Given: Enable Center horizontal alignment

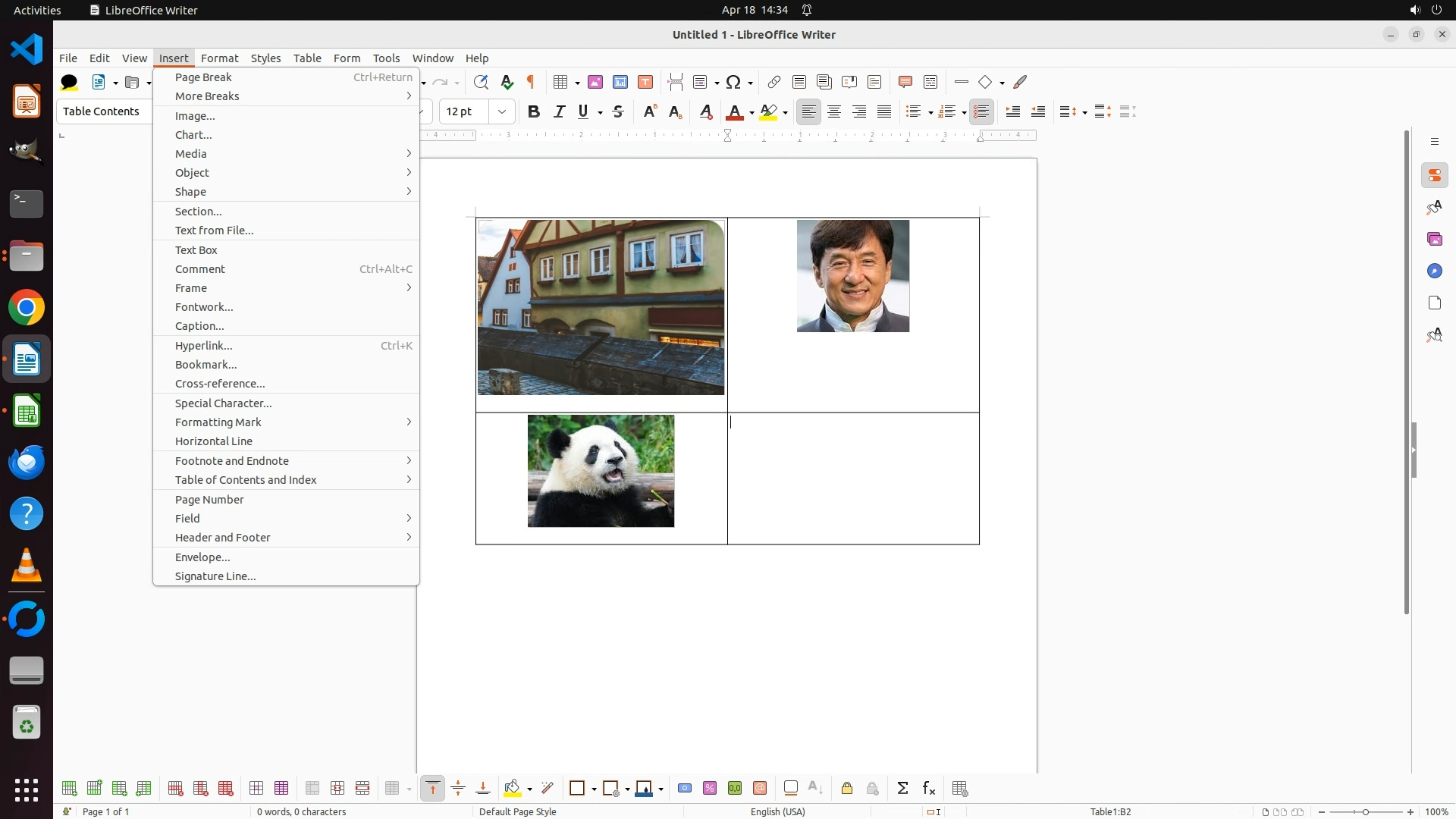Looking at the screenshot, I should coord(834,111).
